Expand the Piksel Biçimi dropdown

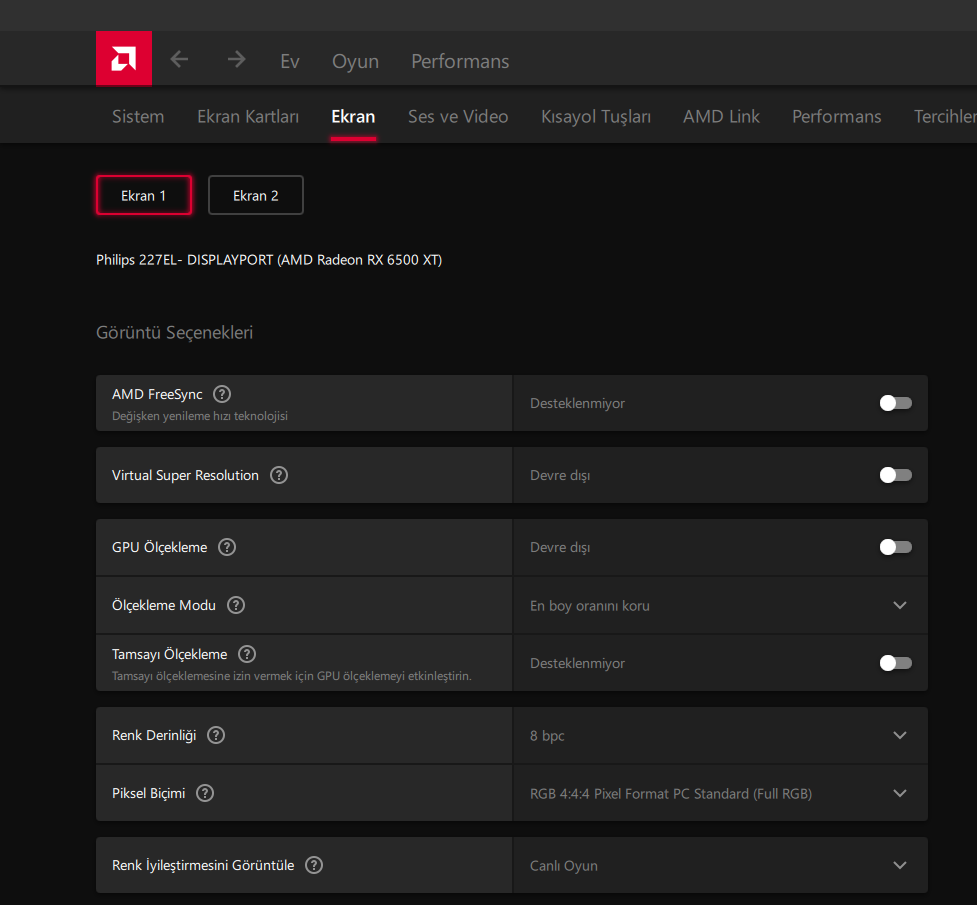(899, 793)
